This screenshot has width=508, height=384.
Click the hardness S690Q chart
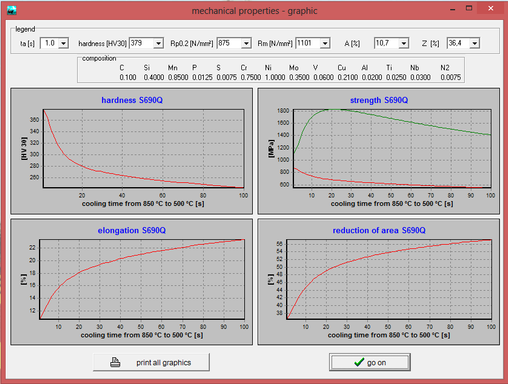(x=132, y=151)
